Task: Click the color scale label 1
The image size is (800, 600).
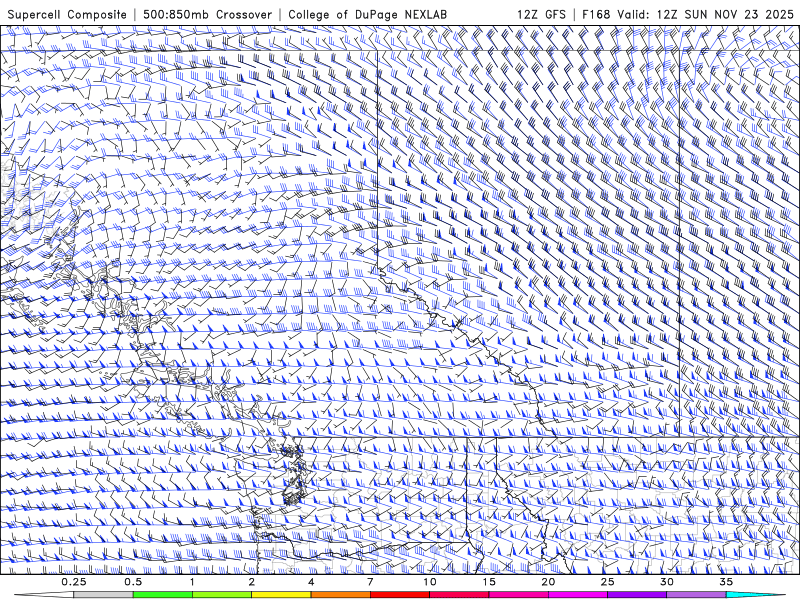Action: coord(192,582)
